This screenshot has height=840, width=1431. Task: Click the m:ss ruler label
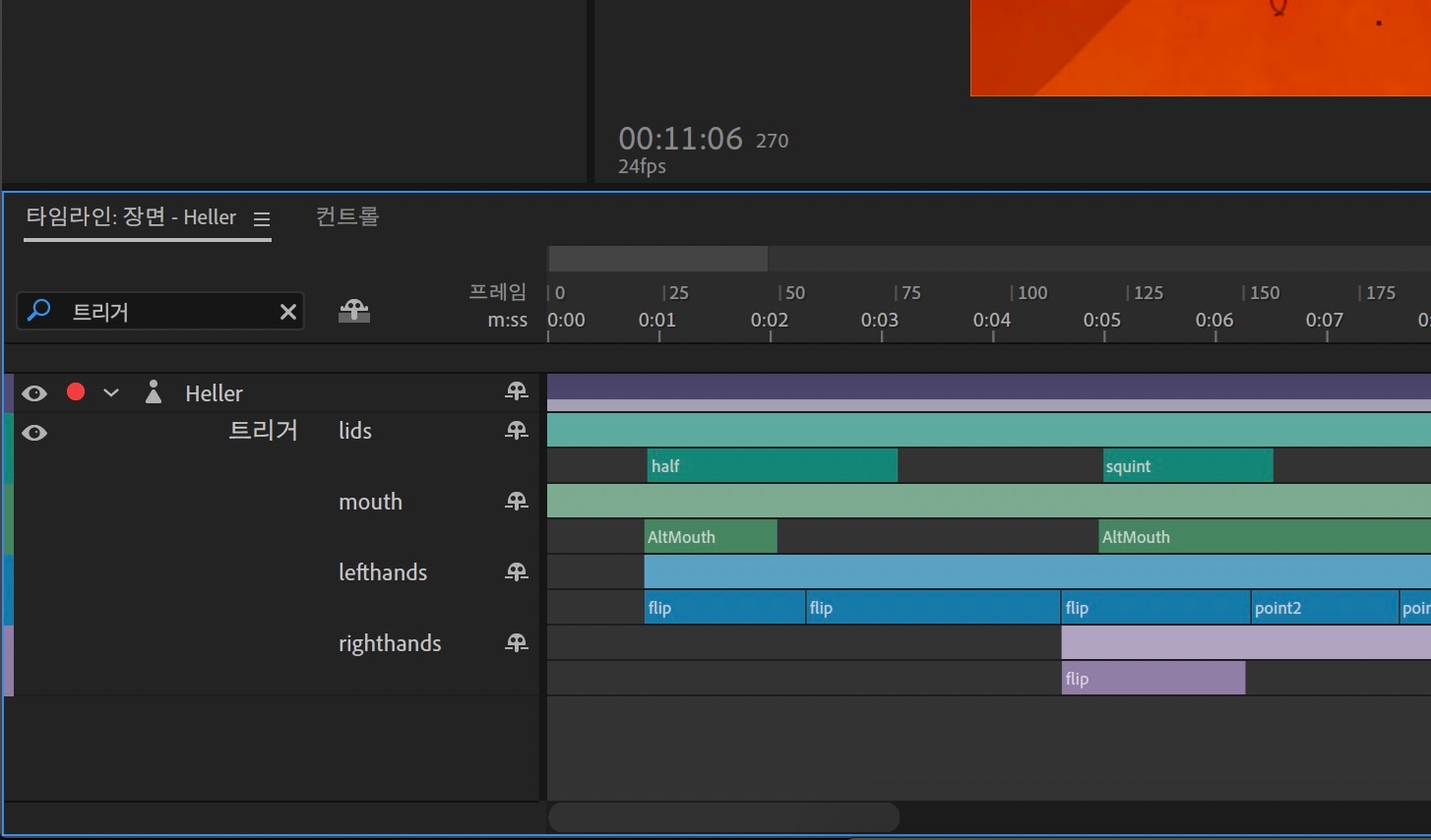508,321
